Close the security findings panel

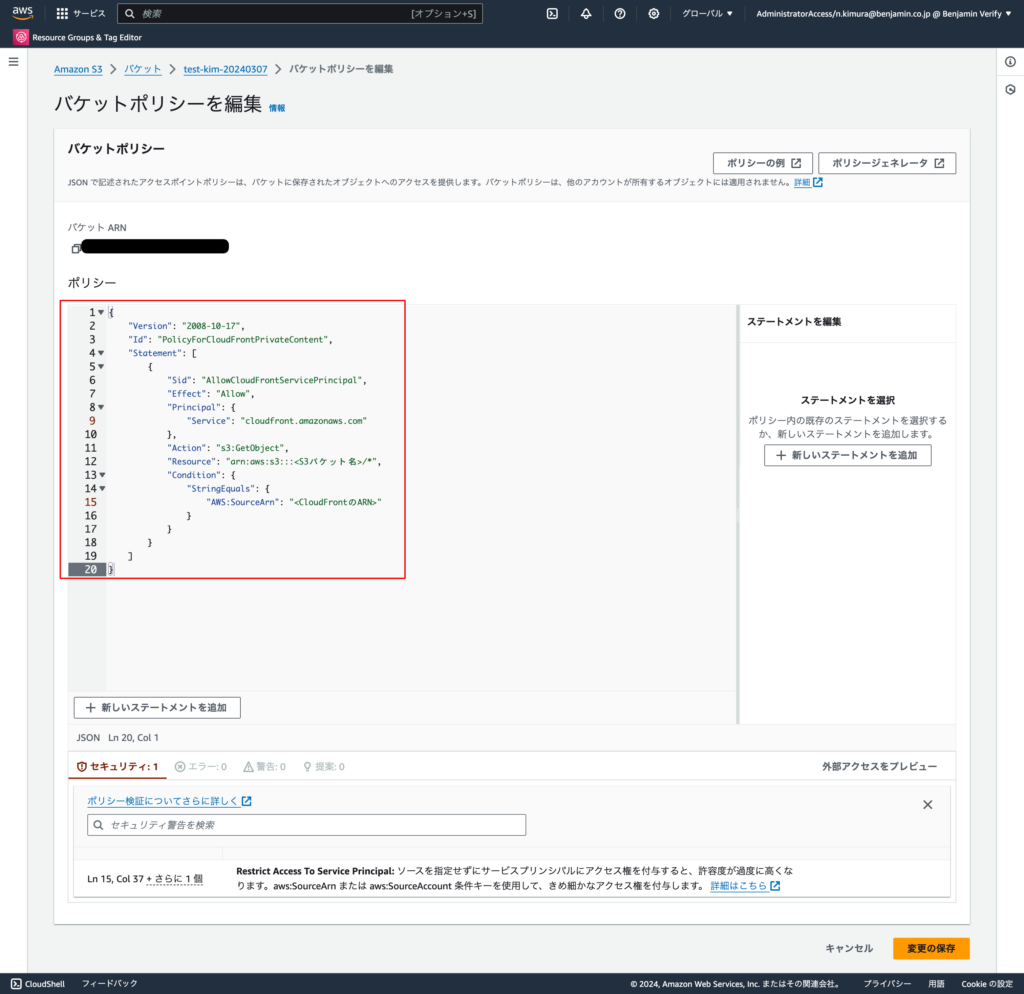pos(927,805)
